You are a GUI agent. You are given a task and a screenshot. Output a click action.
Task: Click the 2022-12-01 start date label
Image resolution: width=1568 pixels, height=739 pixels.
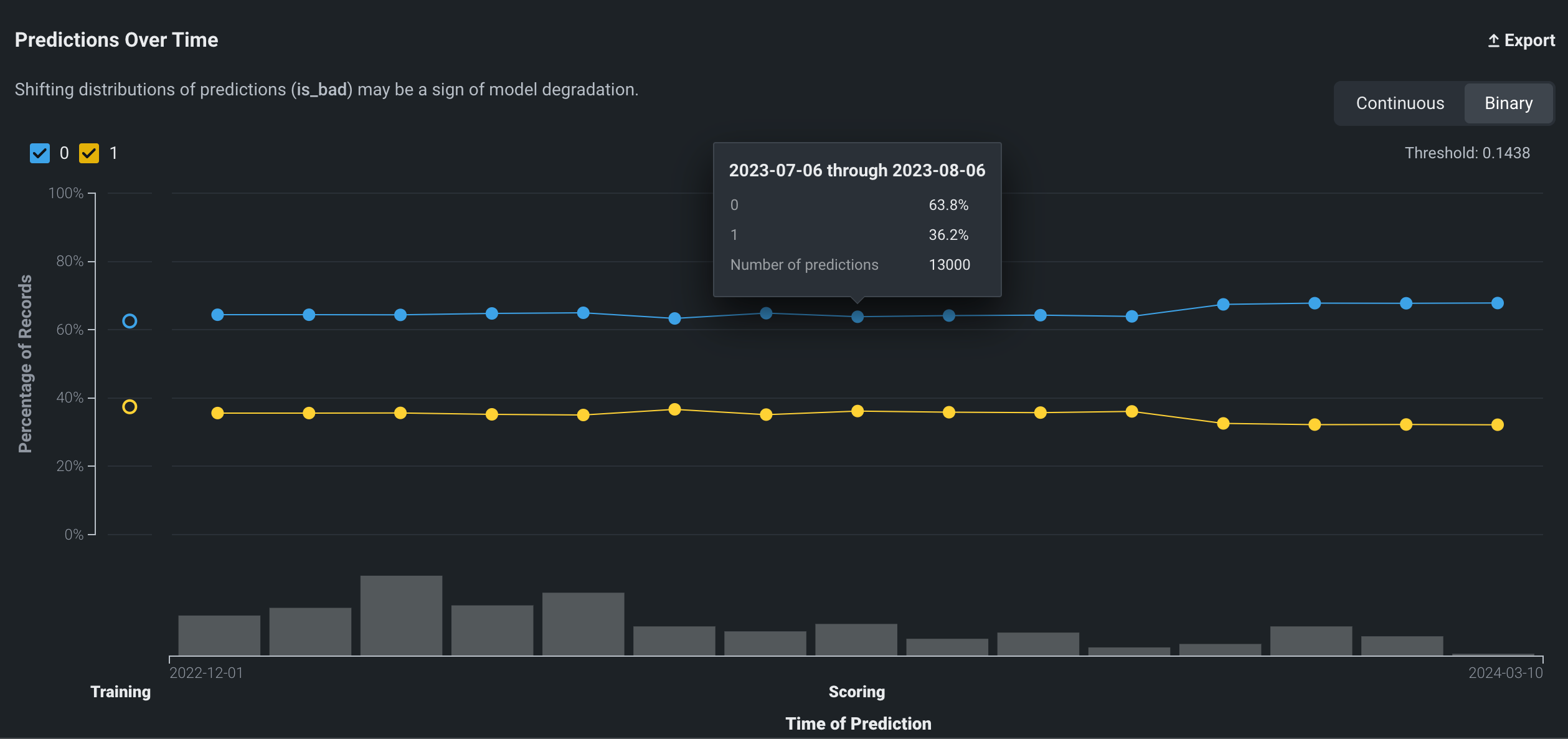point(206,673)
